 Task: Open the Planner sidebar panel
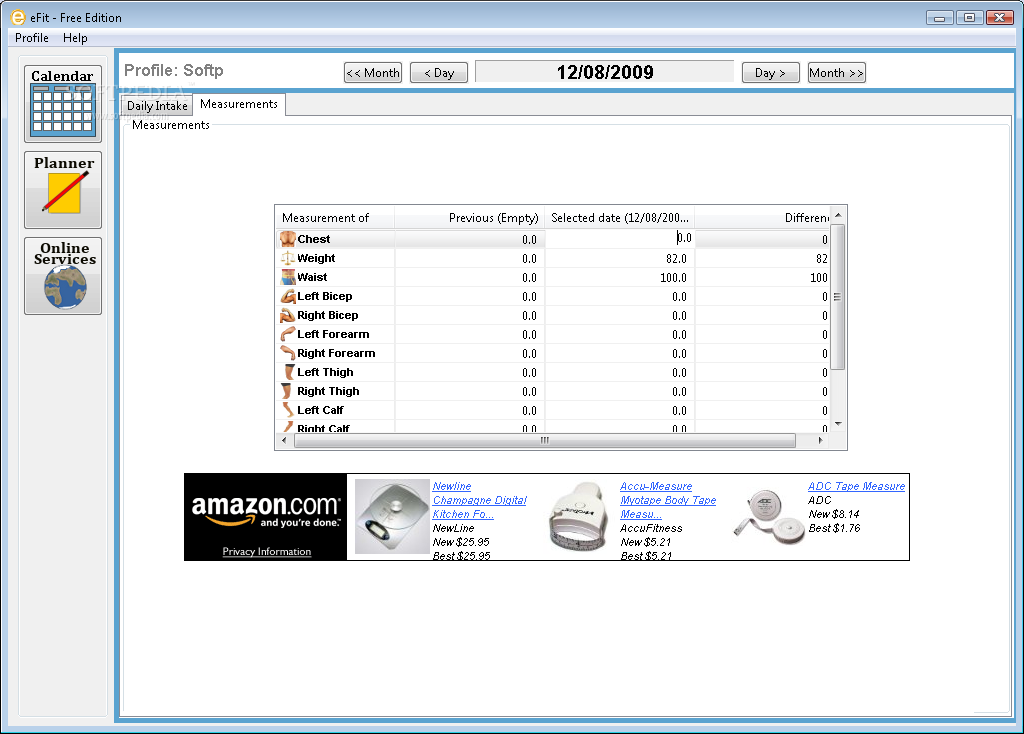[x=63, y=190]
